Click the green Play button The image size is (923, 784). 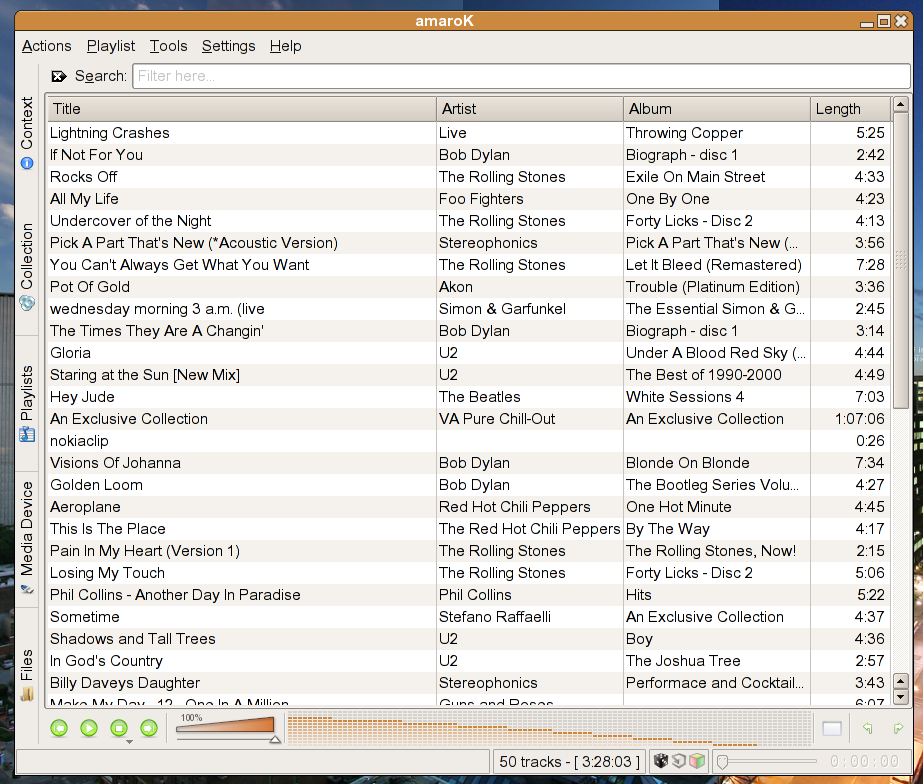(89, 728)
